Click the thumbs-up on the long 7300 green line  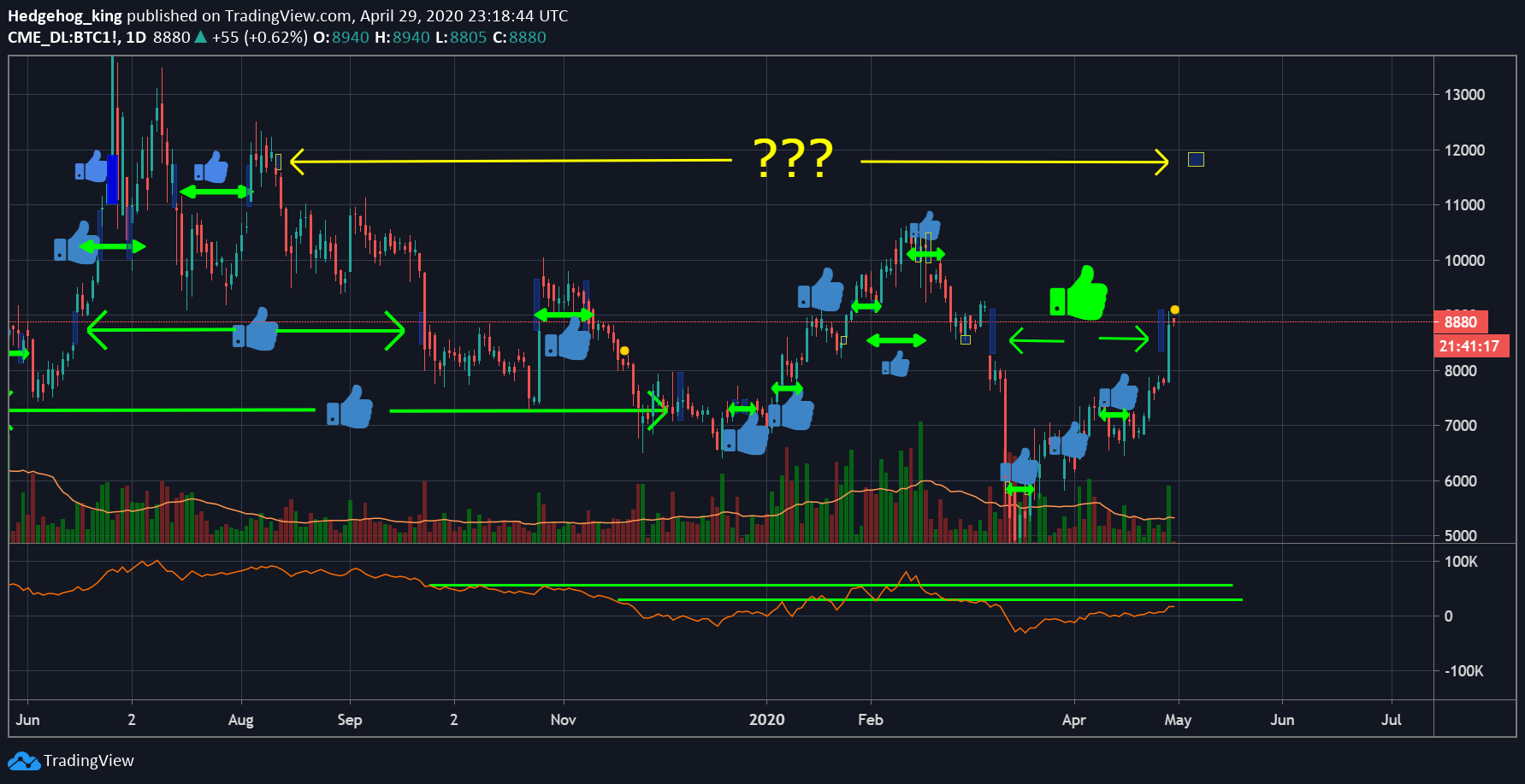pos(350,407)
